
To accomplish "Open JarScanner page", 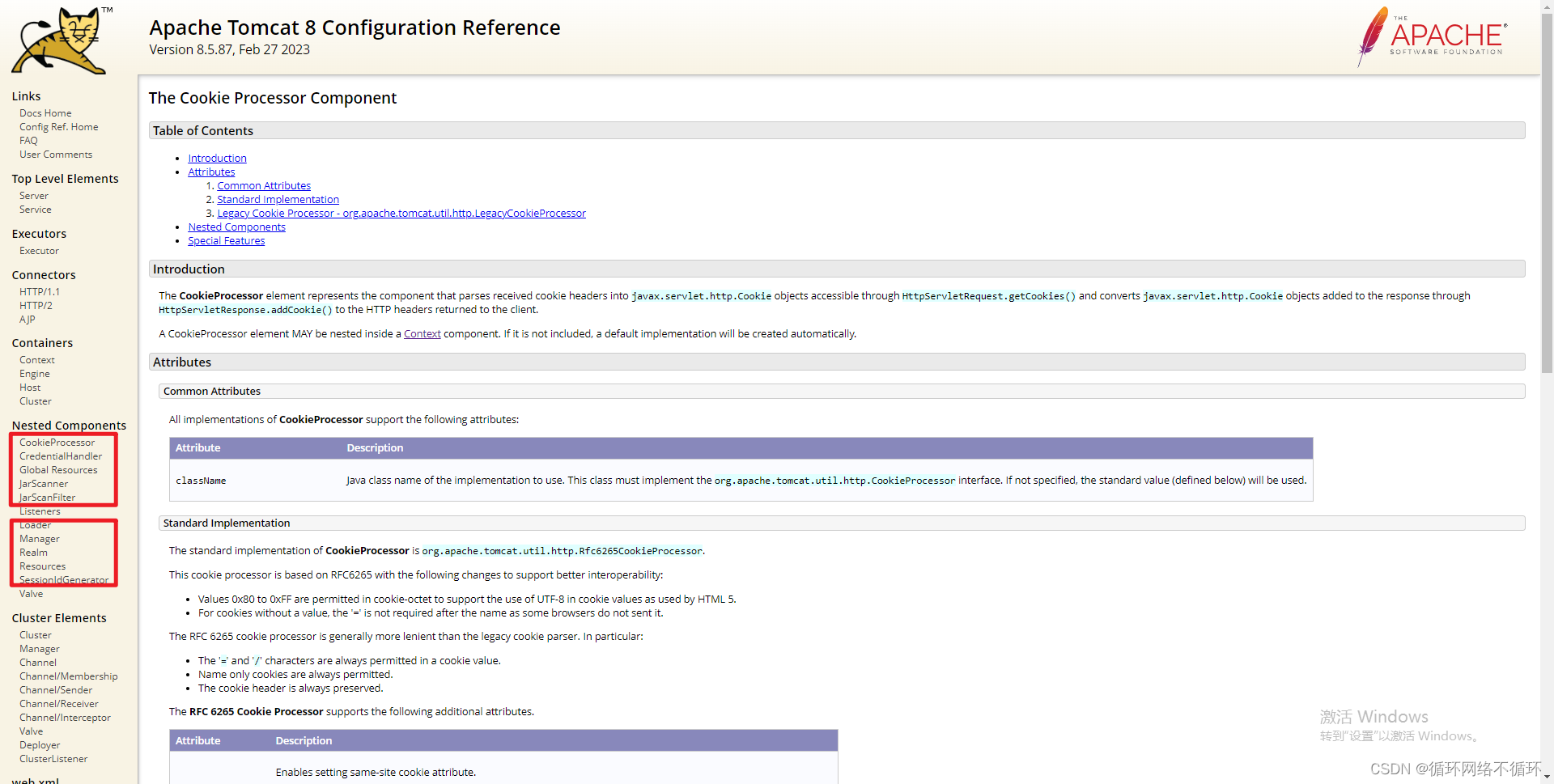I will pyautogui.click(x=44, y=484).
